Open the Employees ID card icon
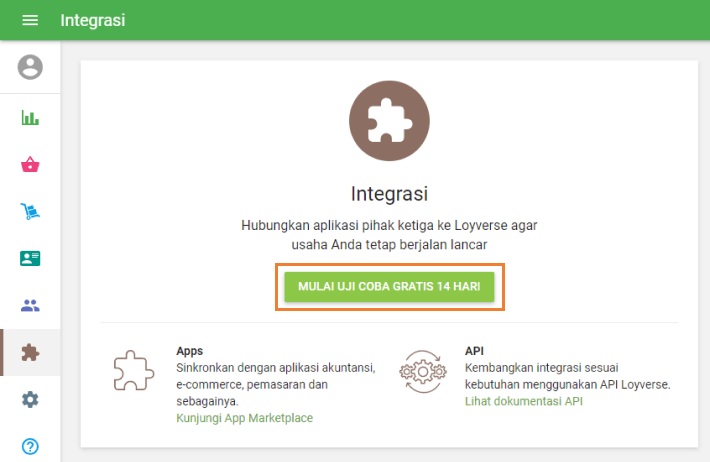The image size is (710, 462). click(x=30, y=258)
